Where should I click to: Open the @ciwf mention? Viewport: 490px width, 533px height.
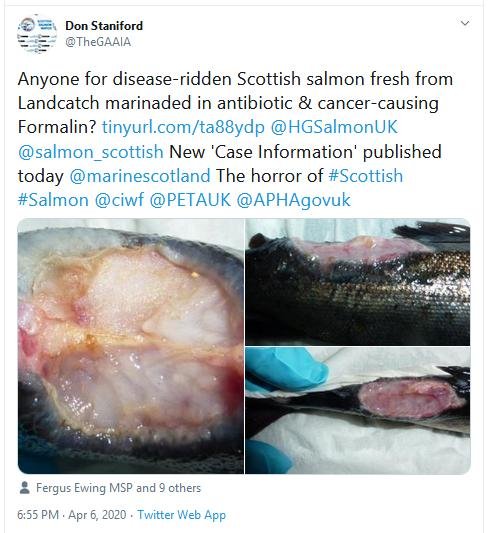tap(119, 200)
